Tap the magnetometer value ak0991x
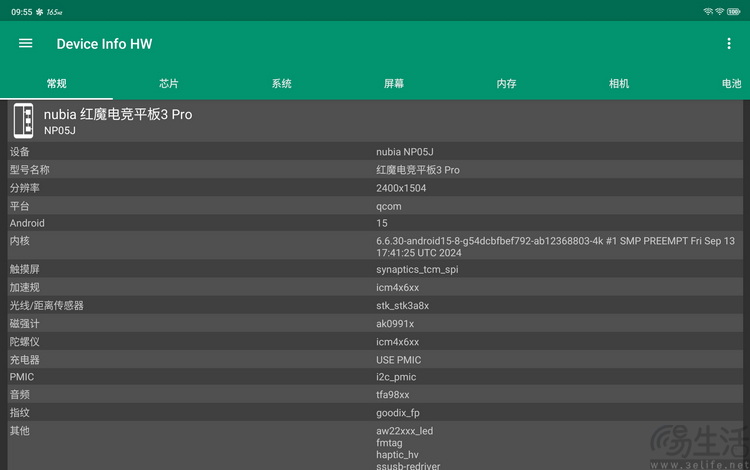 tap(395, 324)
